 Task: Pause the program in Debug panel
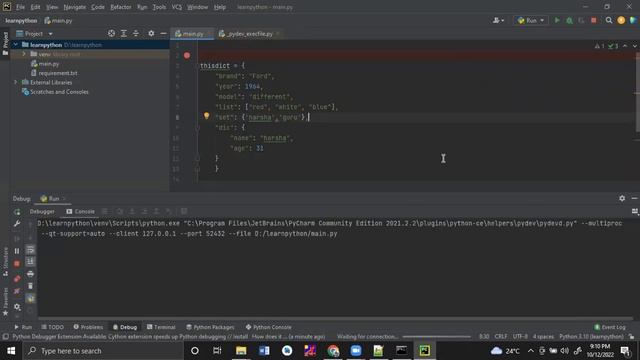17,251
